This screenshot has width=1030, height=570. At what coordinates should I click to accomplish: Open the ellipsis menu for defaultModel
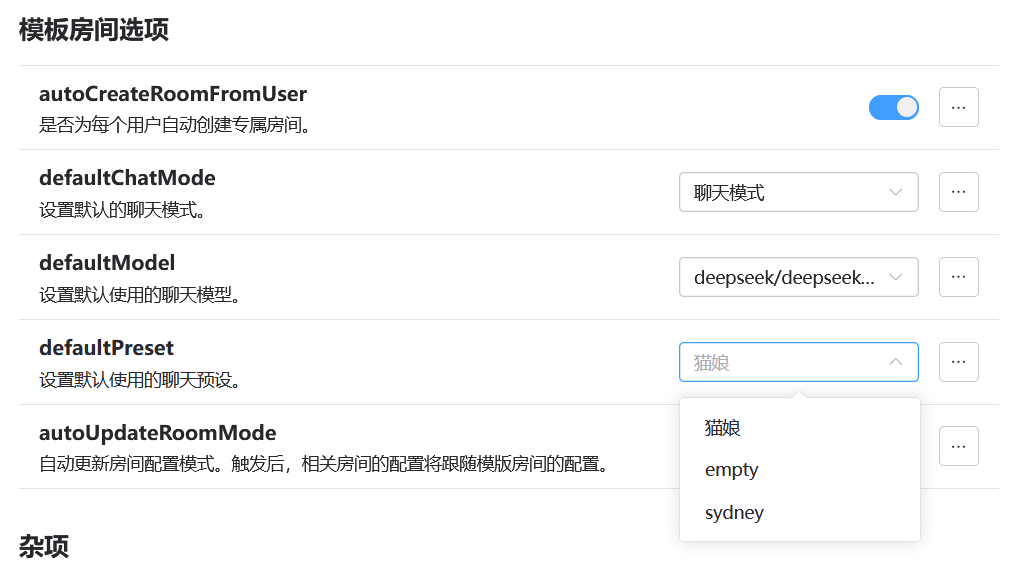[958, 277]
